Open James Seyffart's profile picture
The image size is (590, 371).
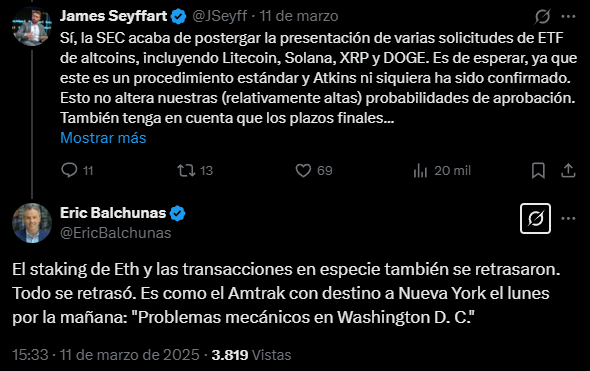[32, 27]
